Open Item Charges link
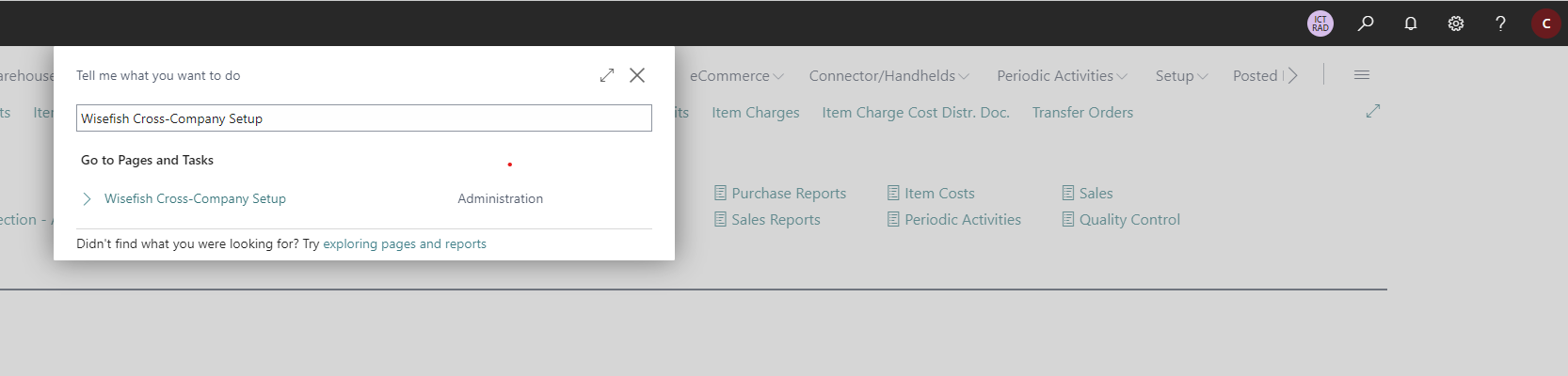Viewport: 1568px width, 376px height. coord(756,113)
